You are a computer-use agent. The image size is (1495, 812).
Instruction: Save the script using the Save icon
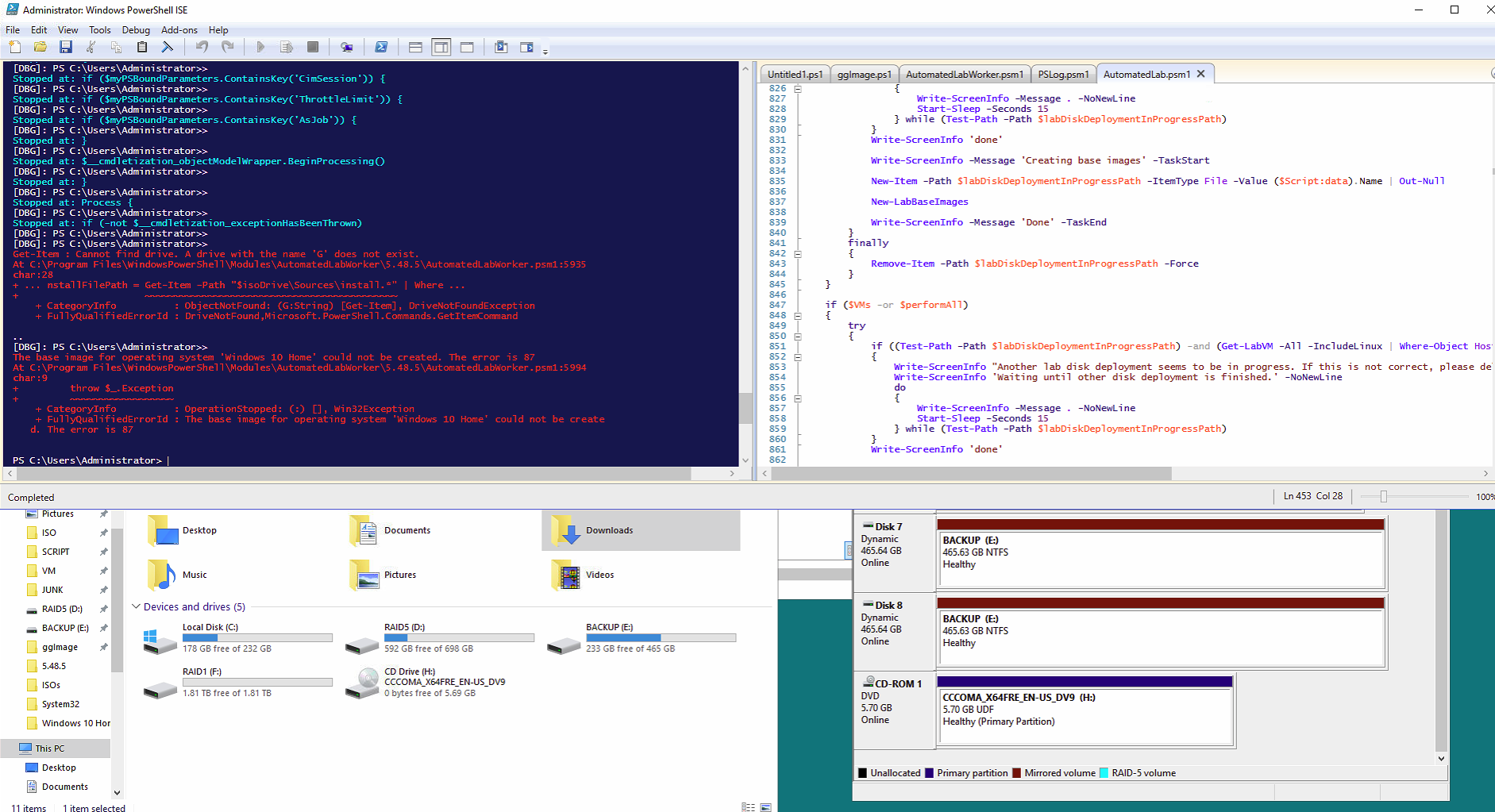tap(66, 47)
